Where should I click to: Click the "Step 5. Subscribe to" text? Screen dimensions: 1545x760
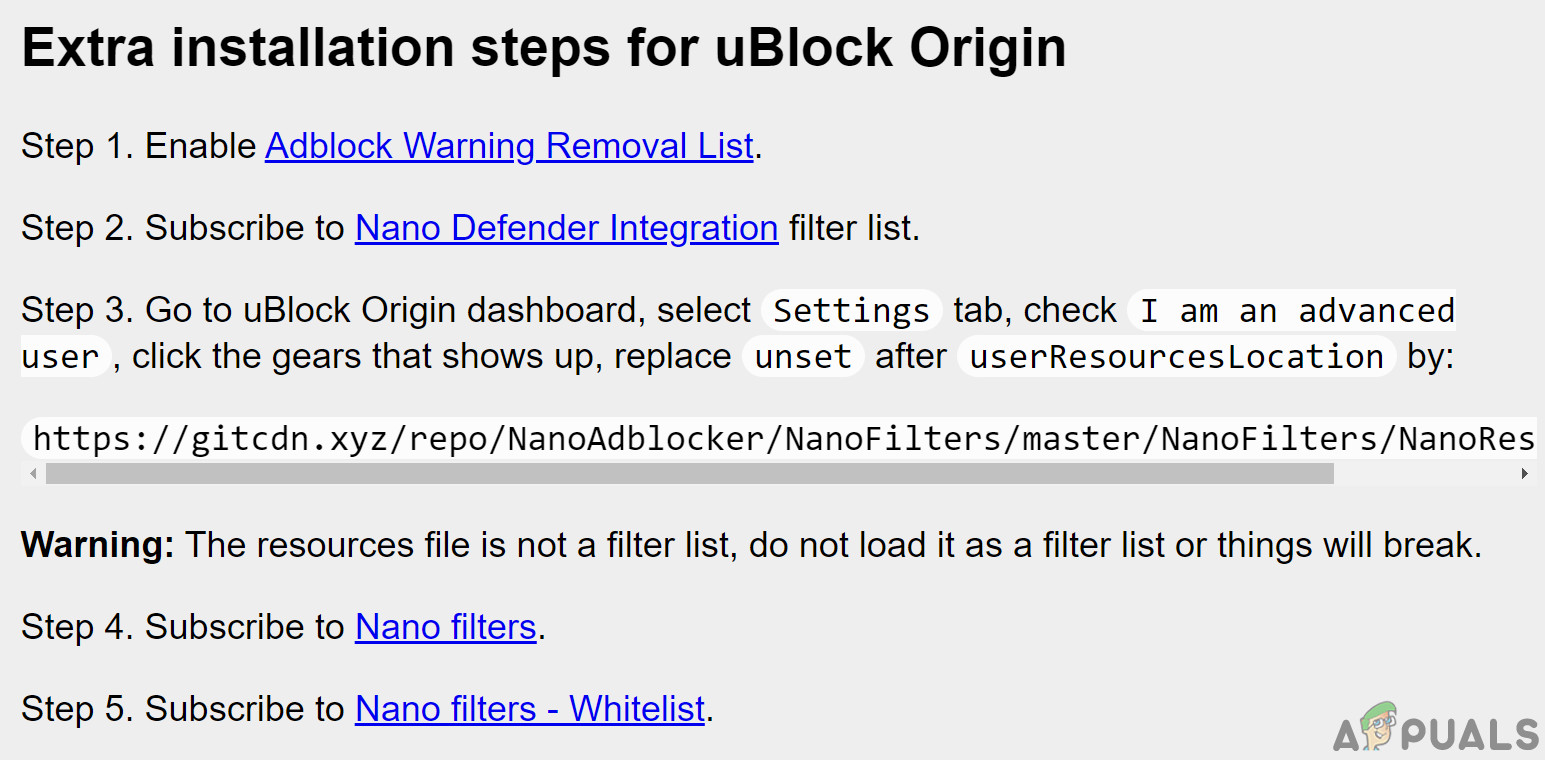coord(183,709)
